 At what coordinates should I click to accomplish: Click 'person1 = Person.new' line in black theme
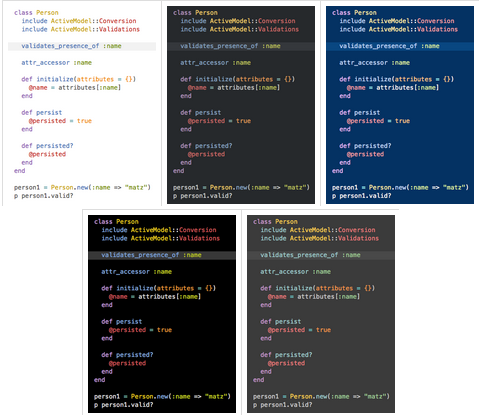(x=162, y=396)
